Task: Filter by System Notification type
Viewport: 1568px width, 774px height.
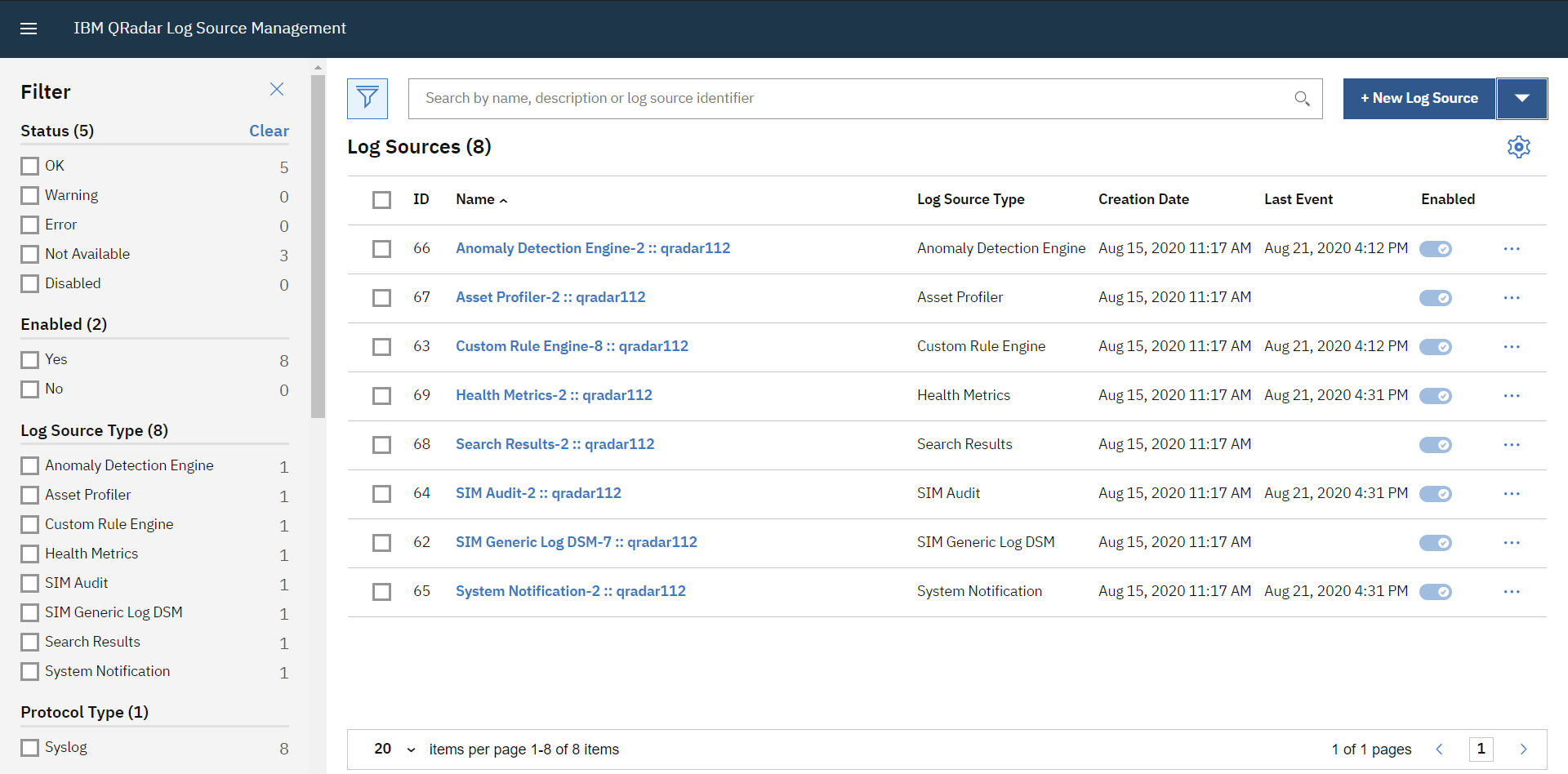Action: pos(30,671)
